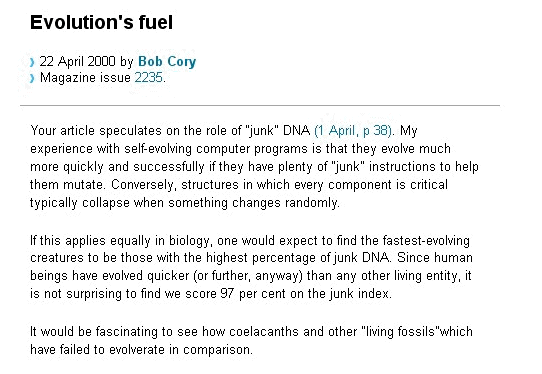Click the "Magazine issue" label text

[x=85, y=77]
